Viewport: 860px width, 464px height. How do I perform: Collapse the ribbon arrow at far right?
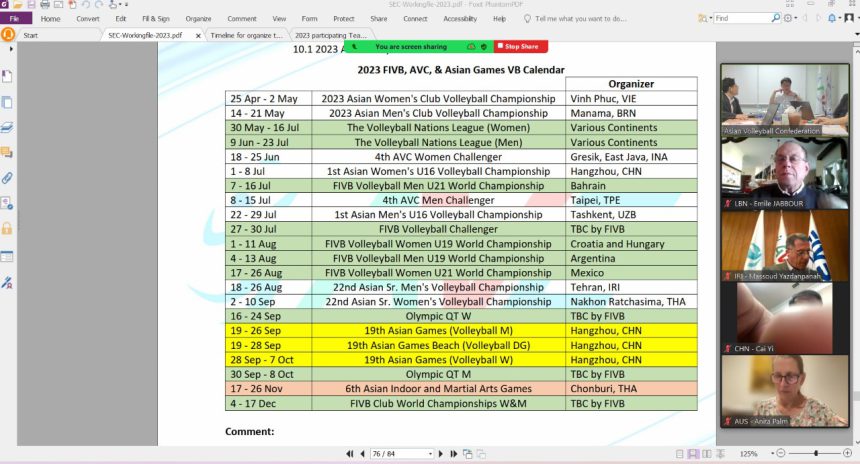[x=857, y=34]
